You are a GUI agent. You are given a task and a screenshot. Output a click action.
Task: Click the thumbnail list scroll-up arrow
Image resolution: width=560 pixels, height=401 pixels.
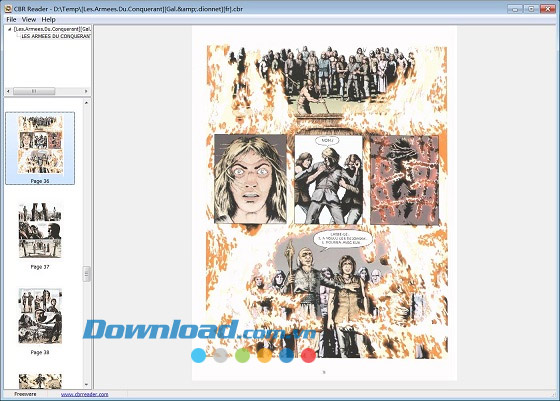click(x=86, y=103)
